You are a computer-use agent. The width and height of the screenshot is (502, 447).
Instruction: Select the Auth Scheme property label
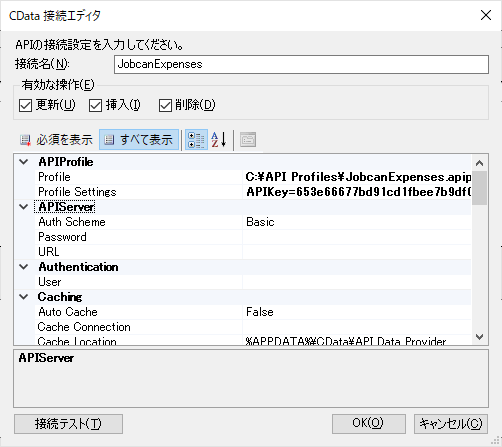(x=72, y=222)
